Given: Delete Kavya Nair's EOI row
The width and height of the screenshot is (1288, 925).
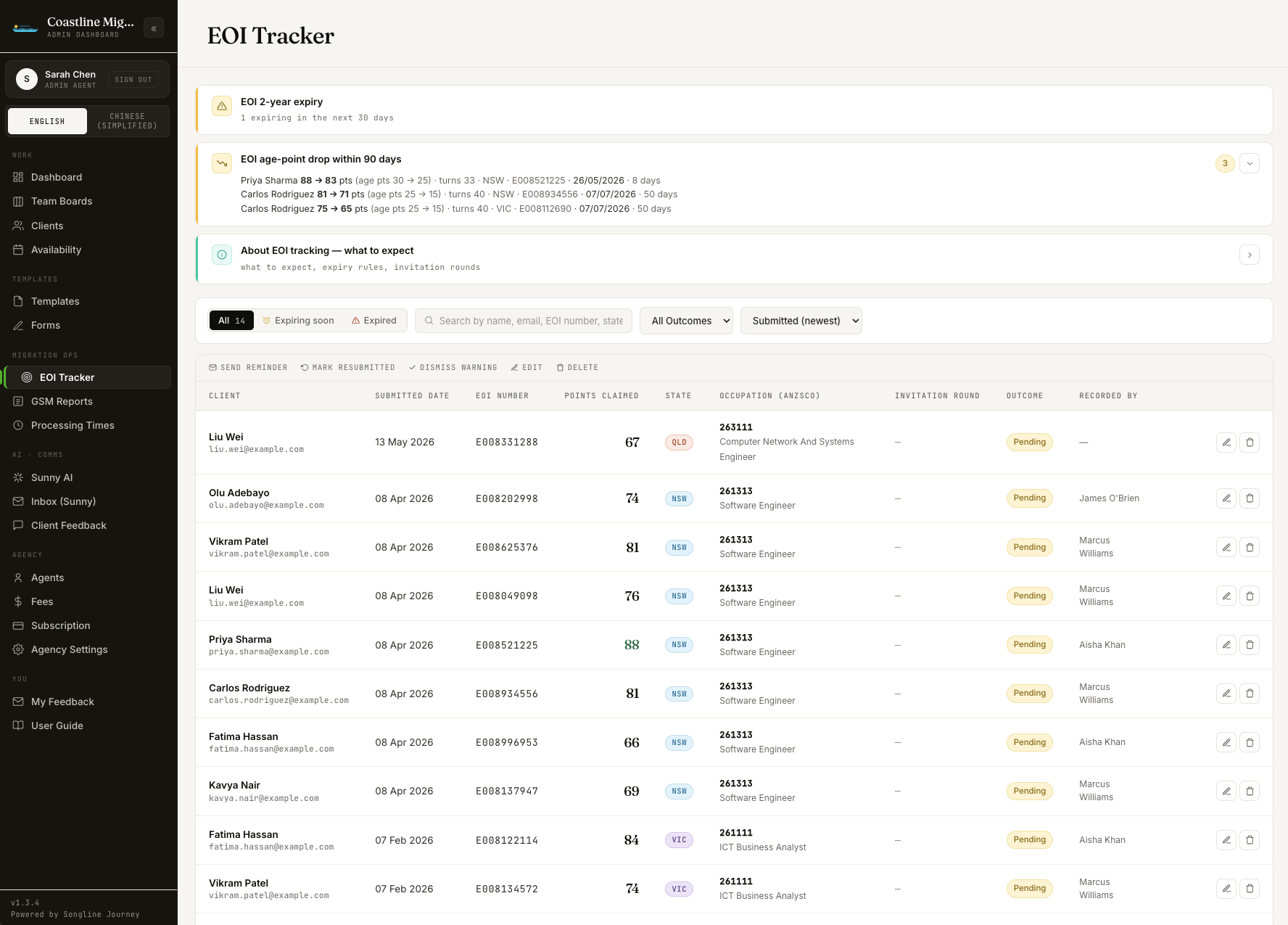Looking at the screenshot, I should (x=1250, y=792).
